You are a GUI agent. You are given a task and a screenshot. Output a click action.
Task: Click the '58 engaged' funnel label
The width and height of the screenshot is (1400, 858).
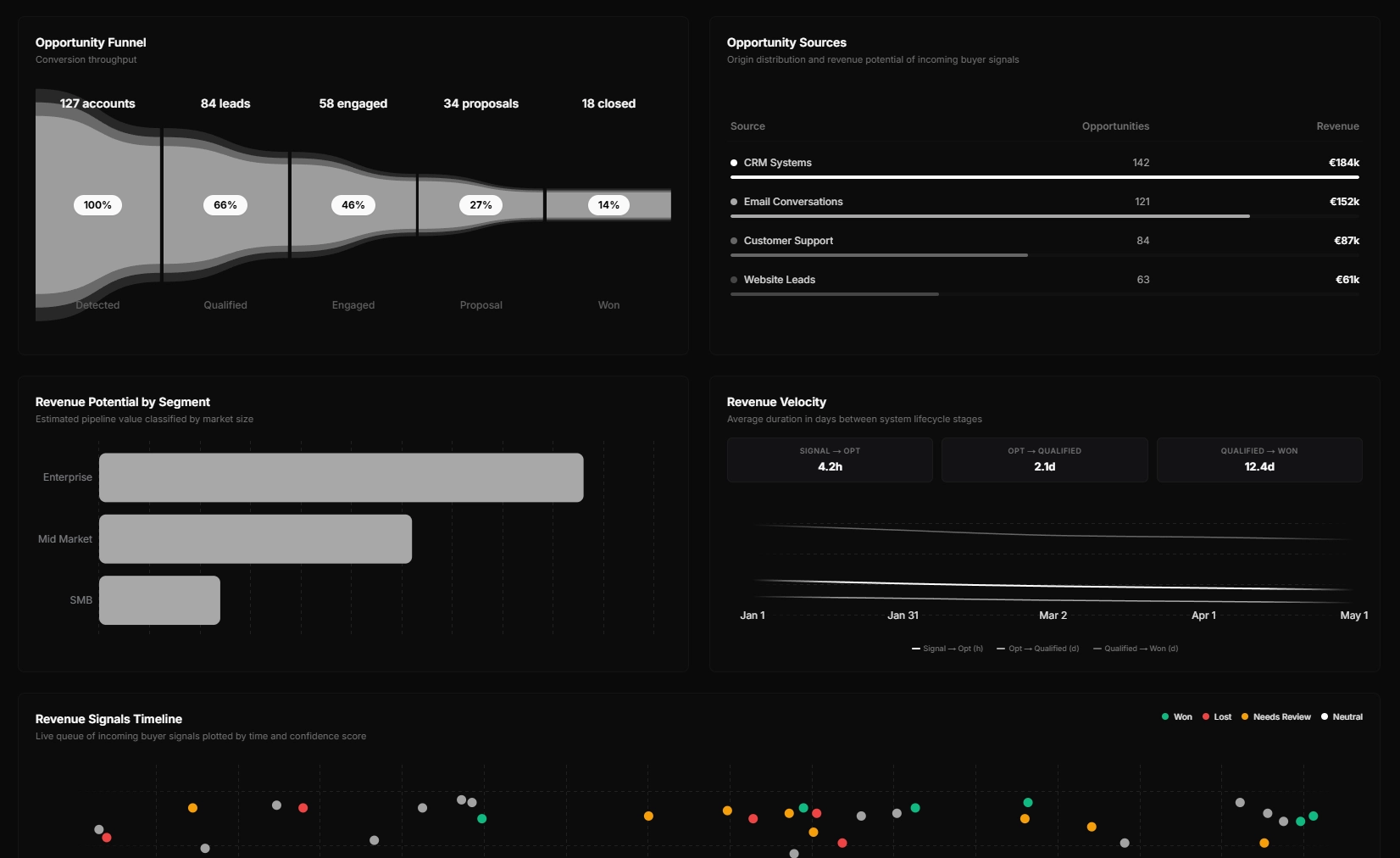[x=353, y=103]
